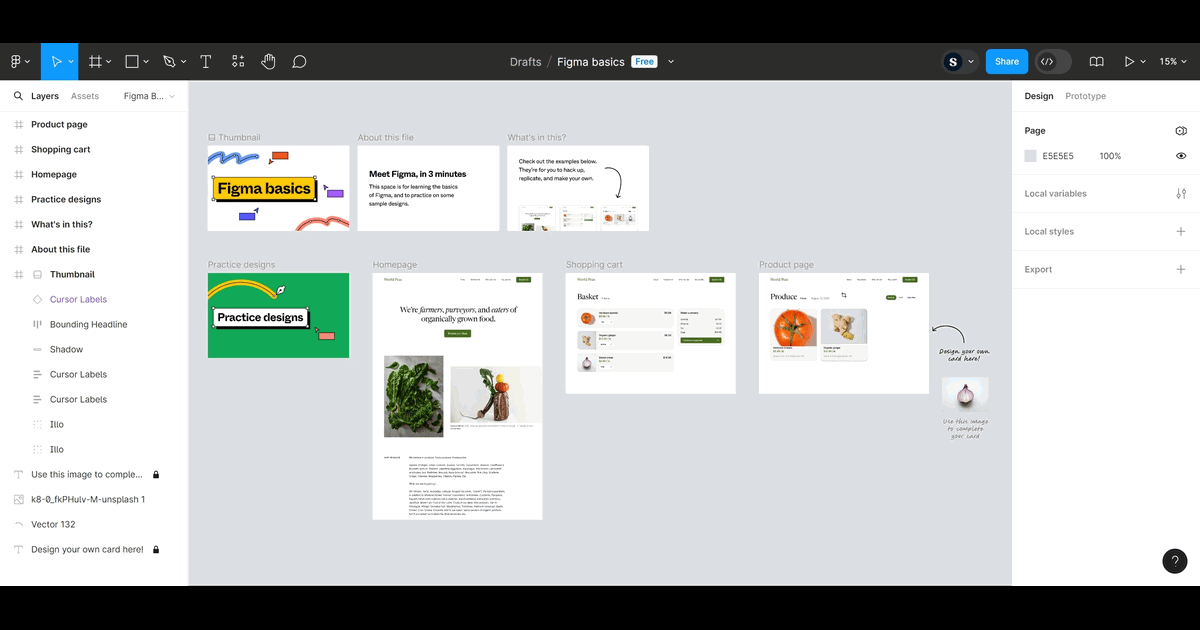Click the What's in this? frame on canvas
This screenshot has height=630, width=1200.
[578, 188]
